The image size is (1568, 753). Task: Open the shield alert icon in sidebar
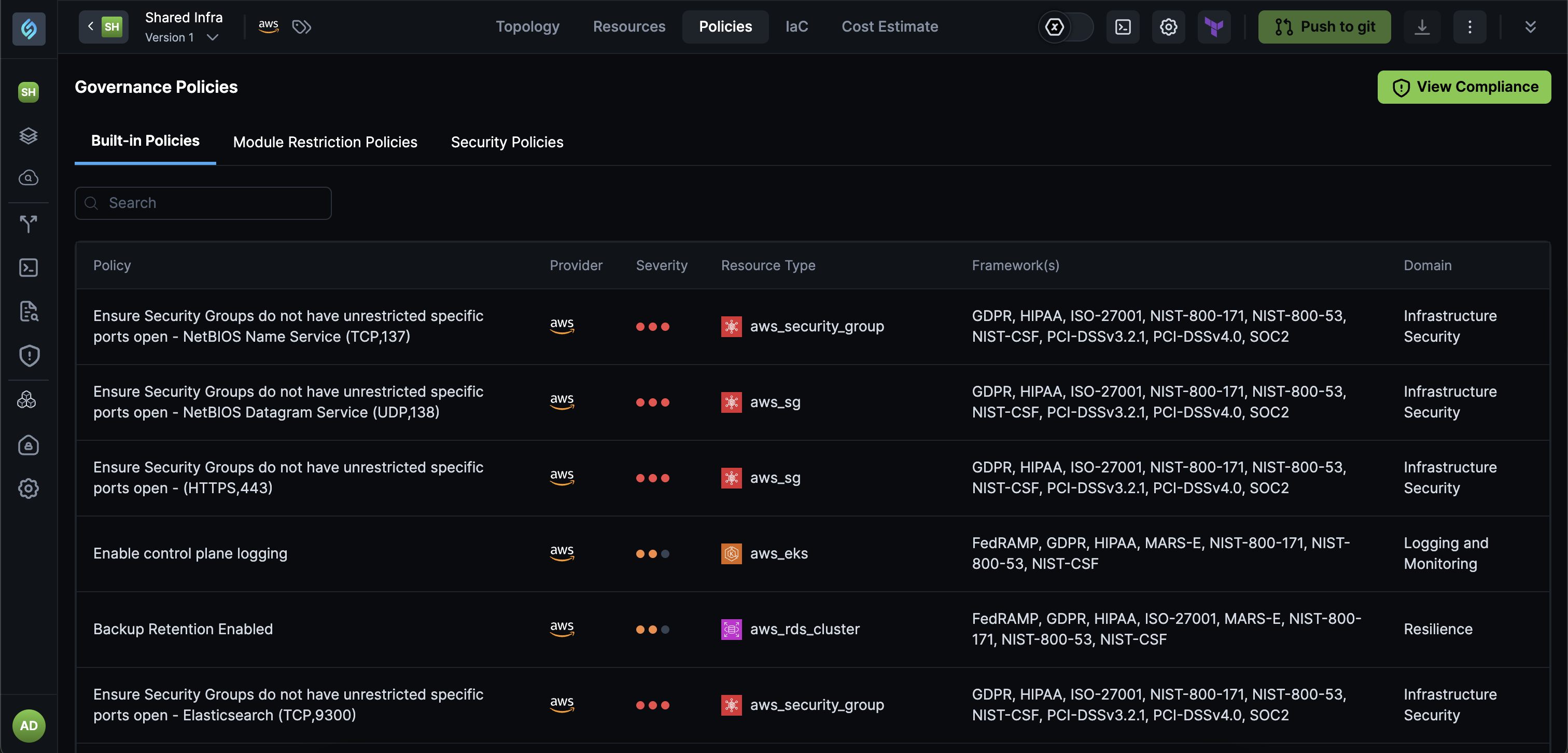[x=29, y=356]
